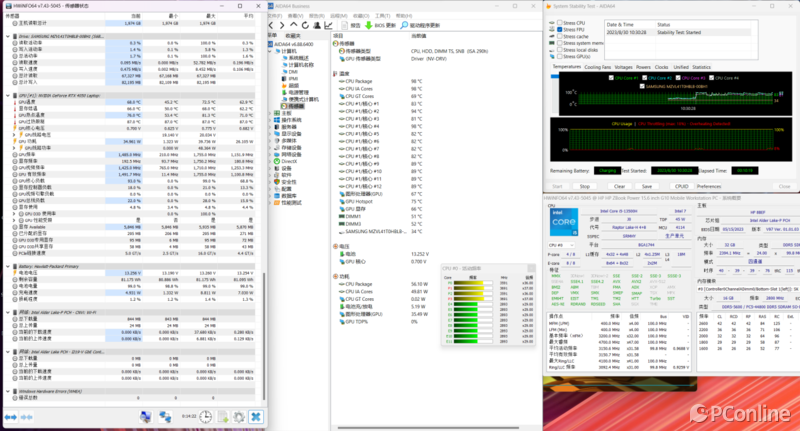Uncheck Stress FPU checkbox

[560, 30]
